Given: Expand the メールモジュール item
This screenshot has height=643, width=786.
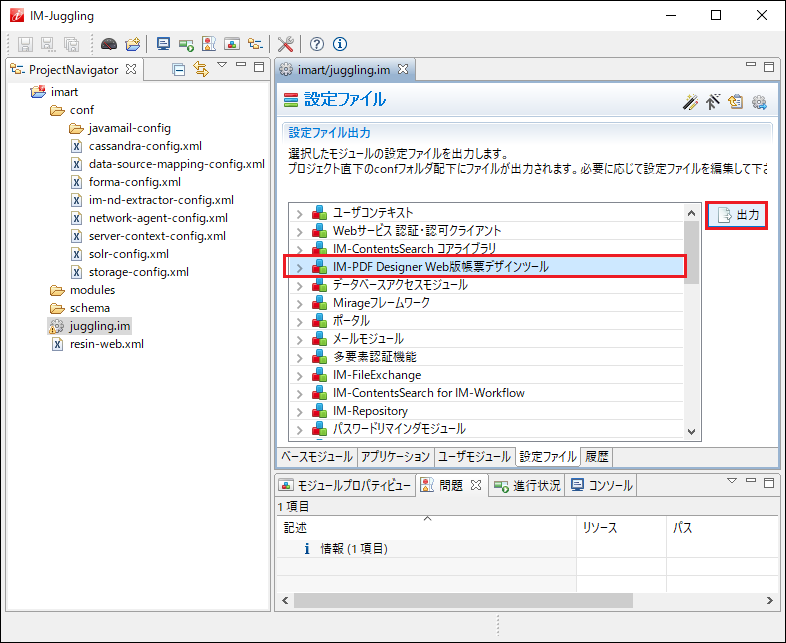Looking at the screenshot, I should click(300, 340).
